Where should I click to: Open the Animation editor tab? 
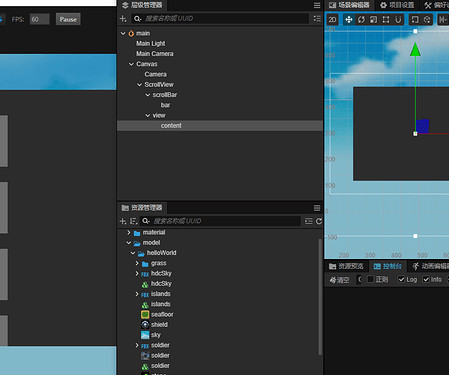pos(430,266)
